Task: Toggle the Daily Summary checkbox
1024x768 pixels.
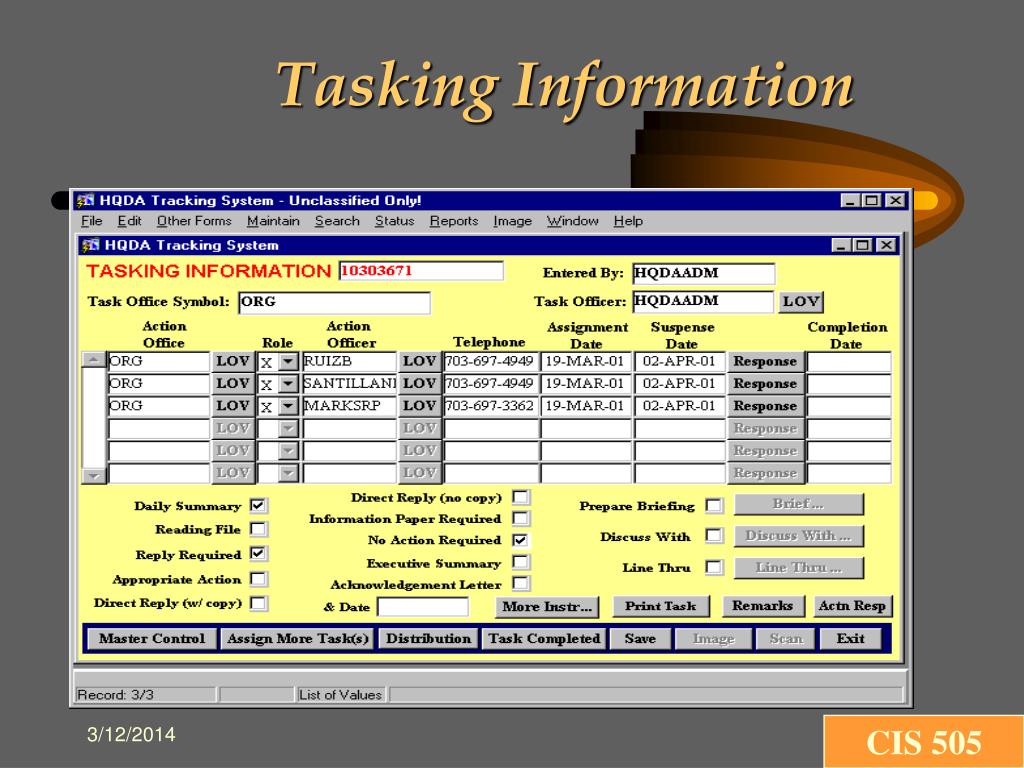Action: (x=259, y=505)
